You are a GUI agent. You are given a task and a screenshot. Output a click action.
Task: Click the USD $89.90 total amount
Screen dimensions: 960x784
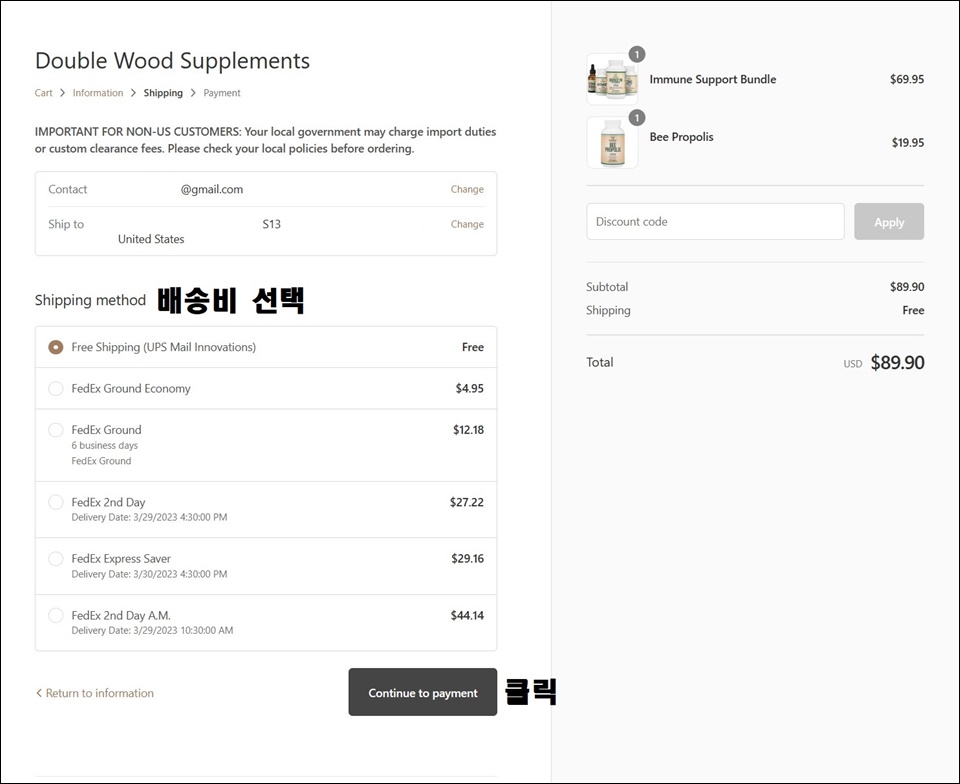point(884,362)
